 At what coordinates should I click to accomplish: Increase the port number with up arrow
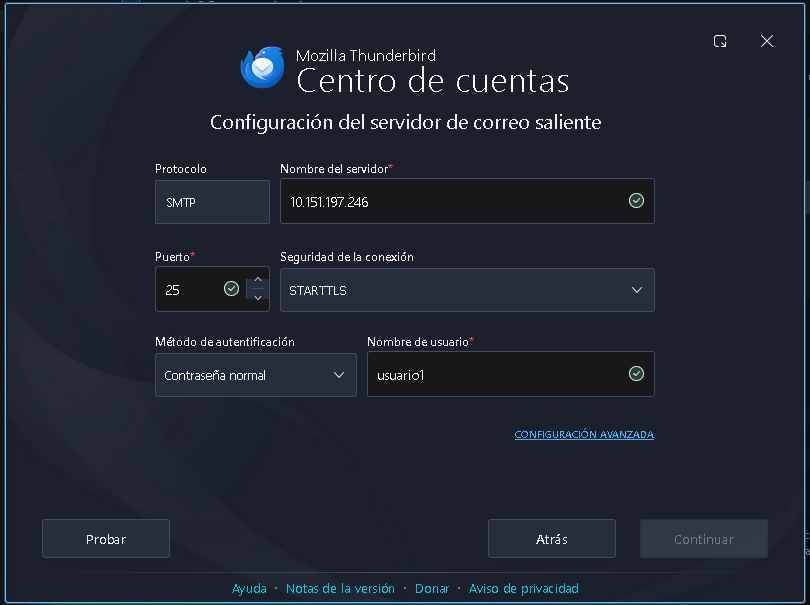[x=258, y=280]
